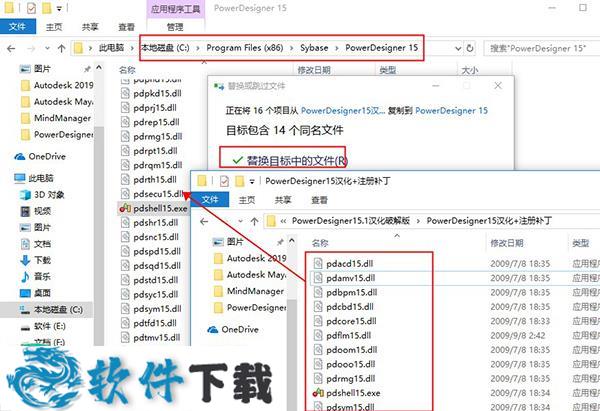Open the 音乐 music folder in the sidebar
Viewport: 600px width, 411px height.
[42, 277]
